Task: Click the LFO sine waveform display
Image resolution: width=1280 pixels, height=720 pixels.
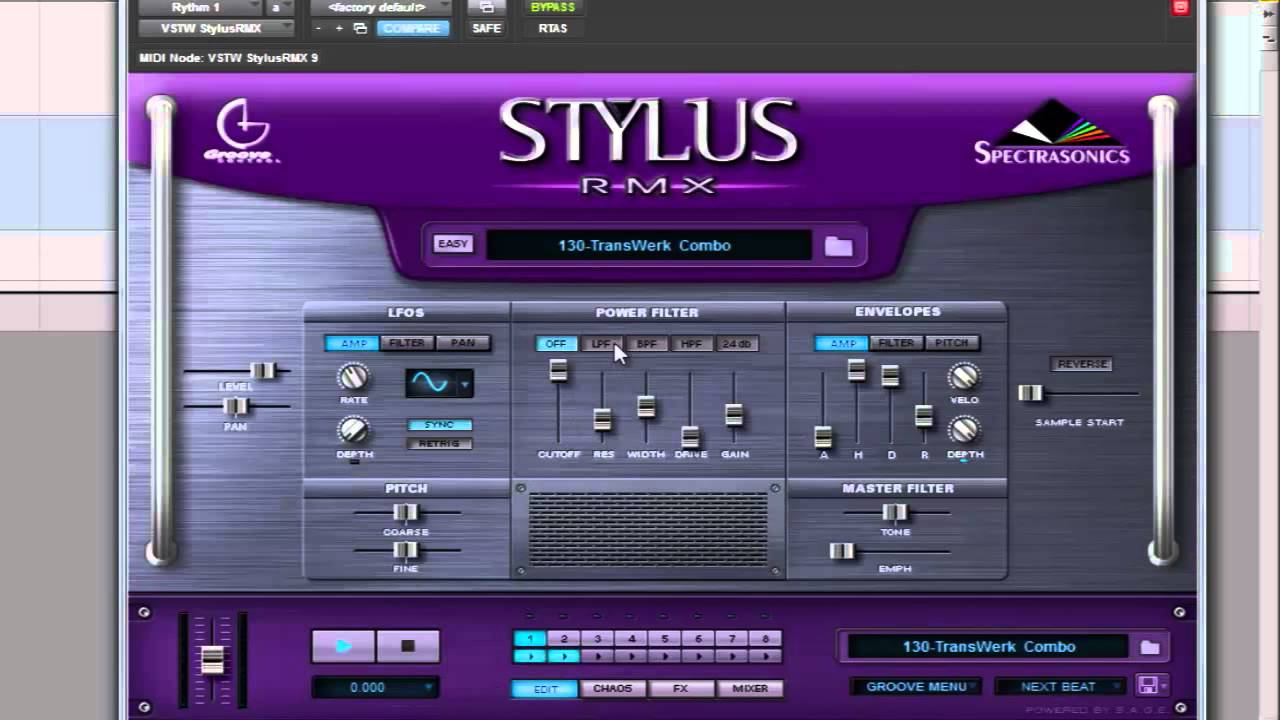Action: (430, 383)
